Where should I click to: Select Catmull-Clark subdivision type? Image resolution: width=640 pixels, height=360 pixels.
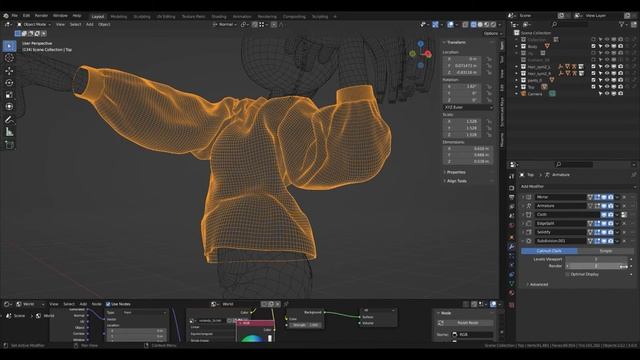point(549,251)
